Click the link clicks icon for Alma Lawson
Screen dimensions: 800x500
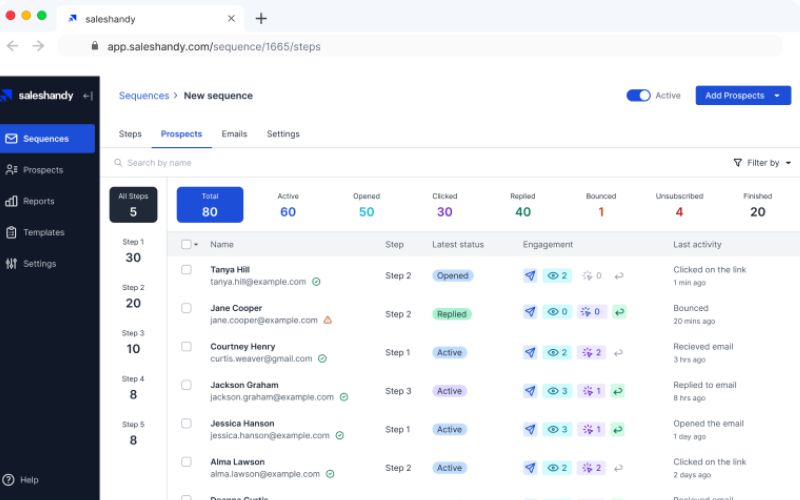click(x=587, y=468)
